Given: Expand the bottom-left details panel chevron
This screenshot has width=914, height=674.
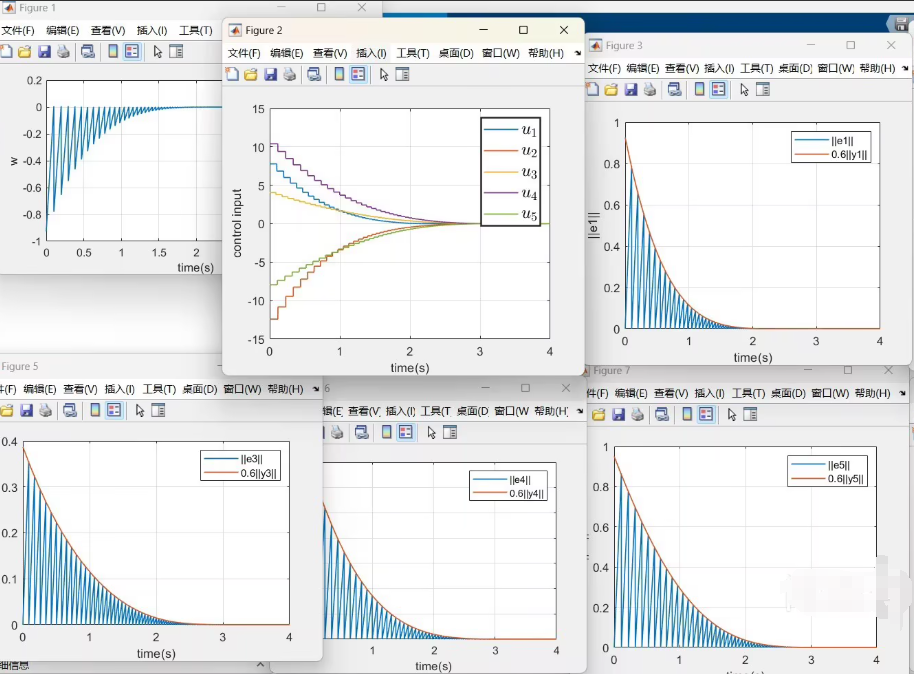Looking at the screenshot, I should pos(260,664).
